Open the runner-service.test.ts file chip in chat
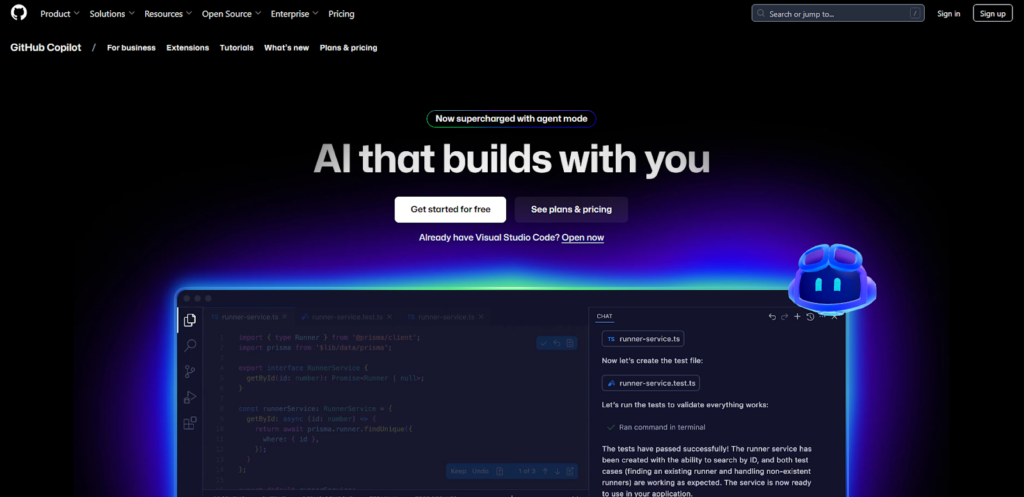The image size is (1024, 497). pyautogui.click(x=650, y=383)
